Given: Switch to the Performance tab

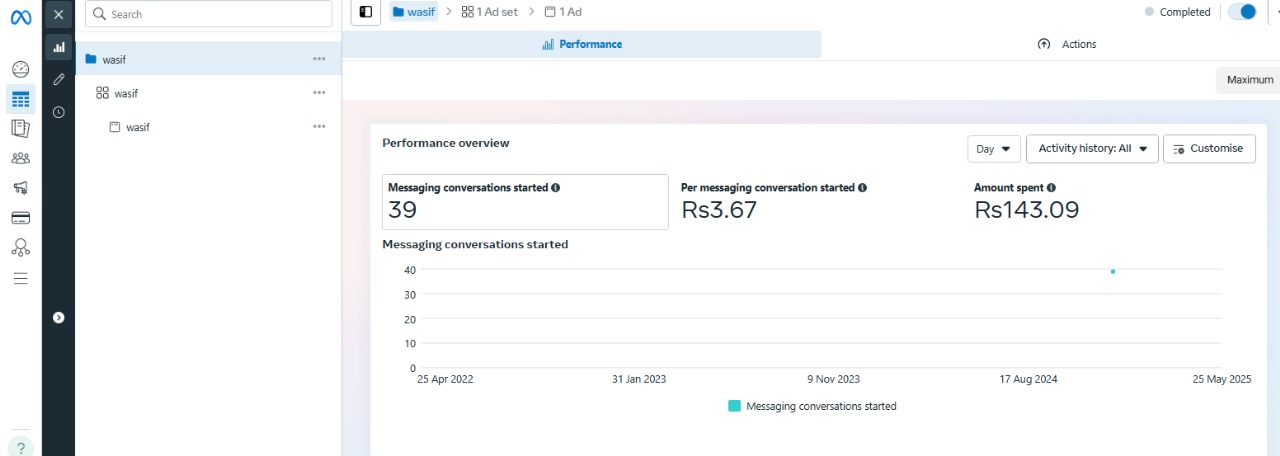Looking at the screenshot, I should click(x=582, y=44).
